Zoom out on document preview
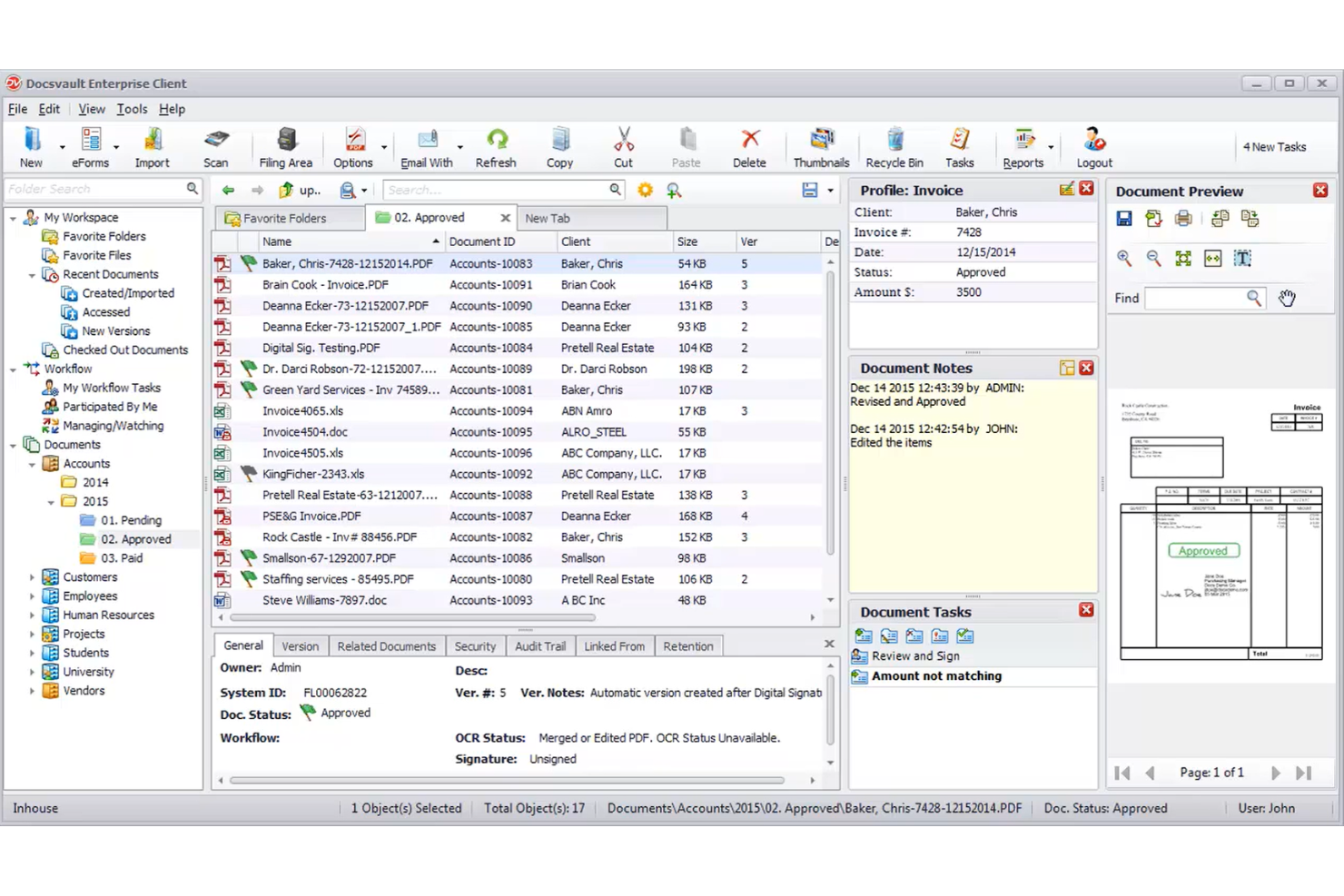The width and height of the screenshot is (1344, 896). pyautogui.click(x=1153, y=259)
